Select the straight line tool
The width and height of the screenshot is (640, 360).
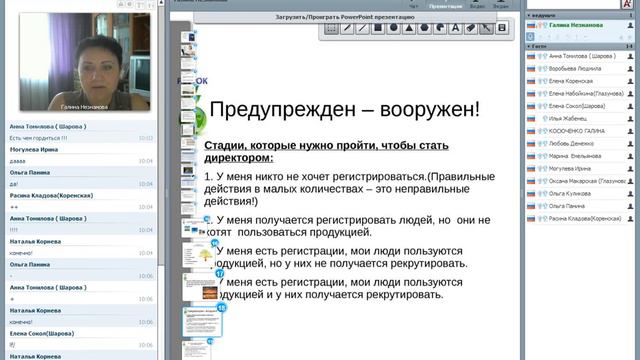point(362,28)
